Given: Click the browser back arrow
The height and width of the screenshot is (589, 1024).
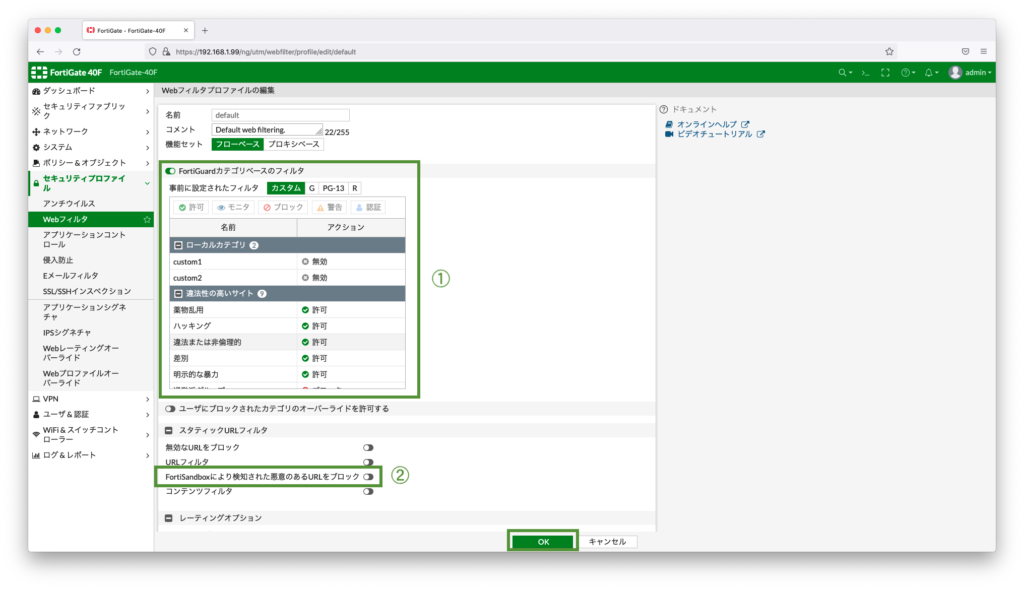Looking at the screenshot, I should click(40, 52).
